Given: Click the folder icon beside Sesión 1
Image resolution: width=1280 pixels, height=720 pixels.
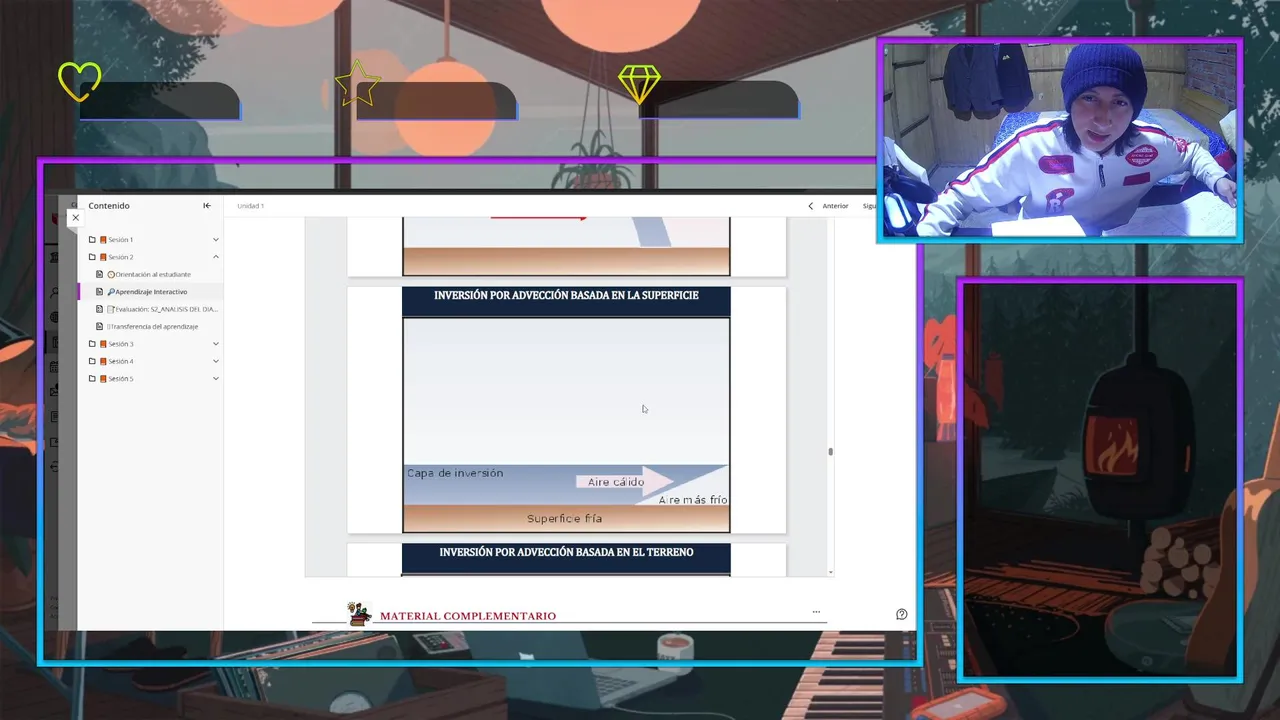Looking at the screenshot, I should pos(92,240).
